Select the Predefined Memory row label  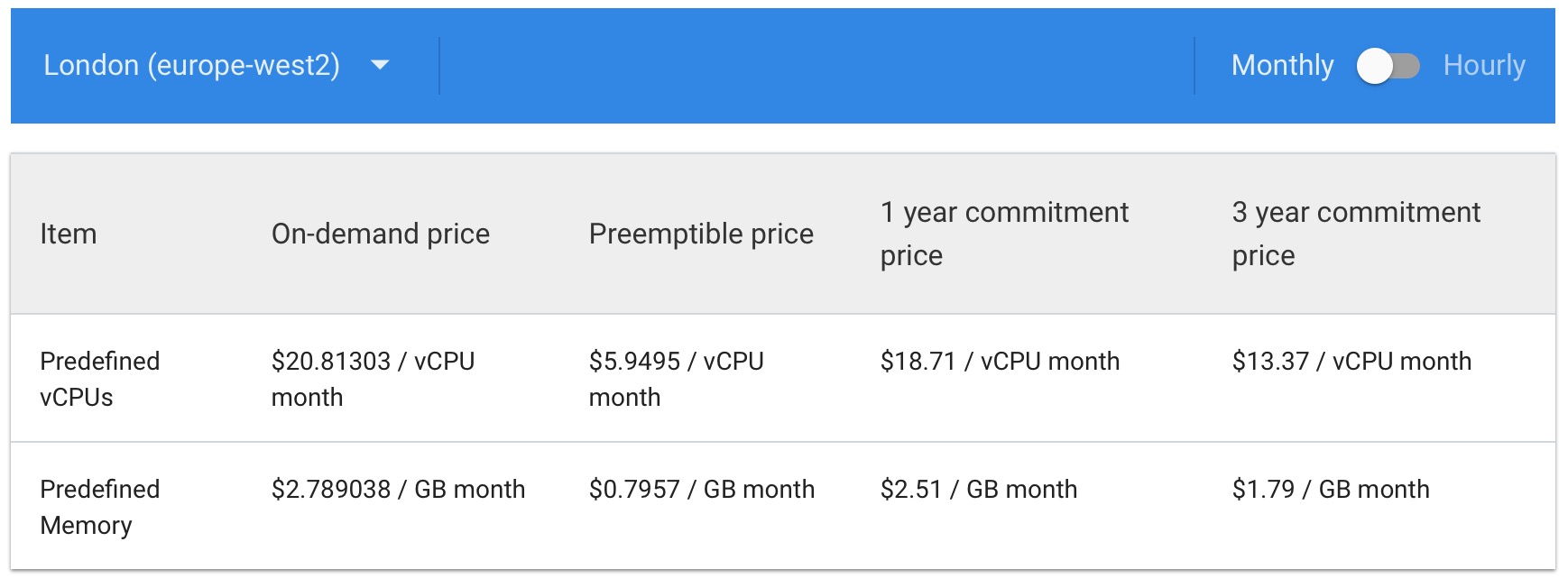click(99, 507)
